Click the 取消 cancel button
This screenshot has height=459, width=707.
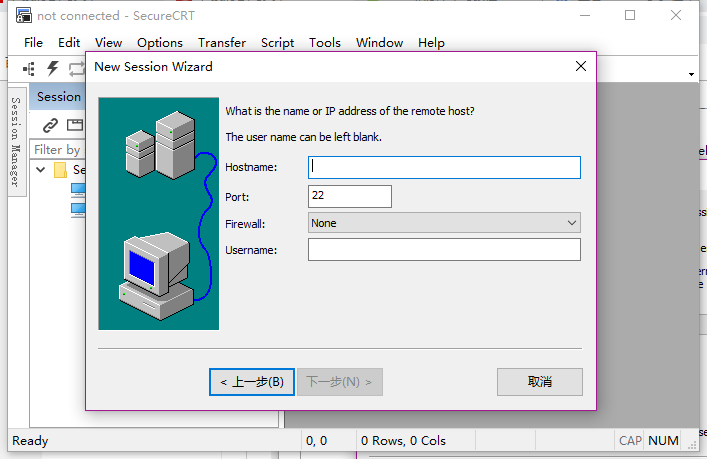click(540, 382)
